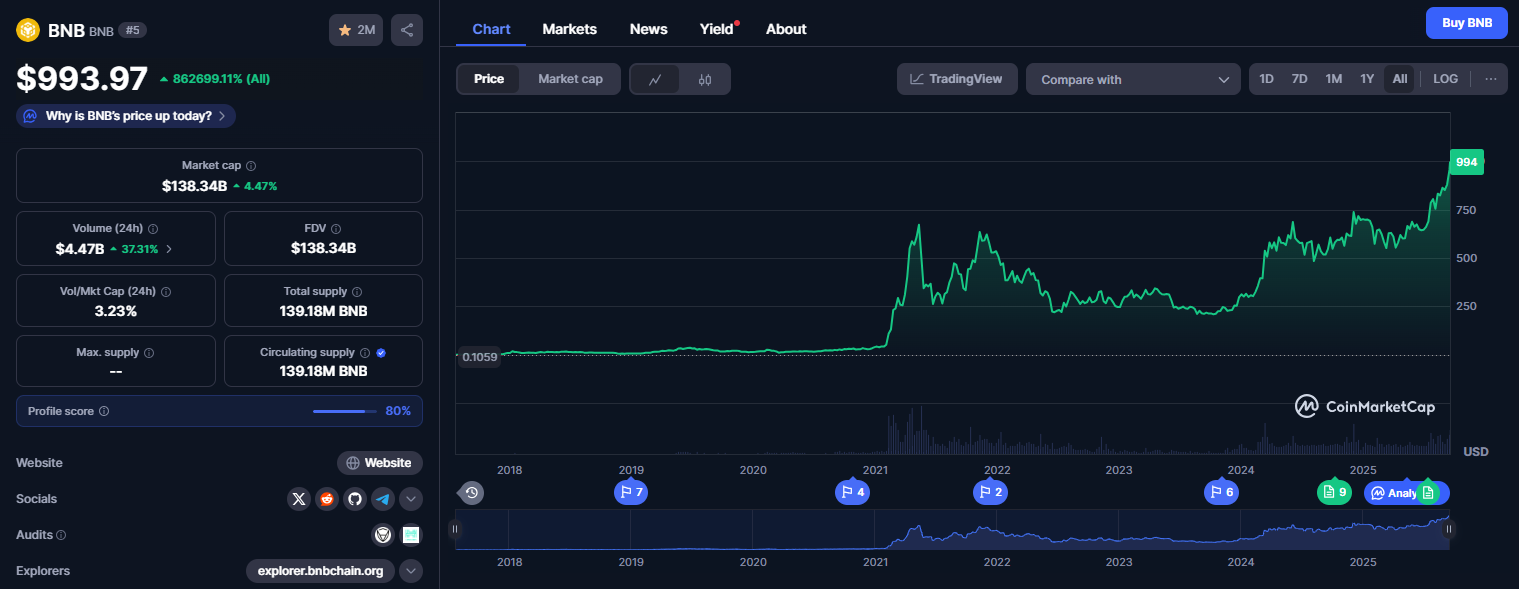Click the $138.34B market cap value
Image resolution: width=1519 pixels, height=589 pixels.
coord(194,186)
